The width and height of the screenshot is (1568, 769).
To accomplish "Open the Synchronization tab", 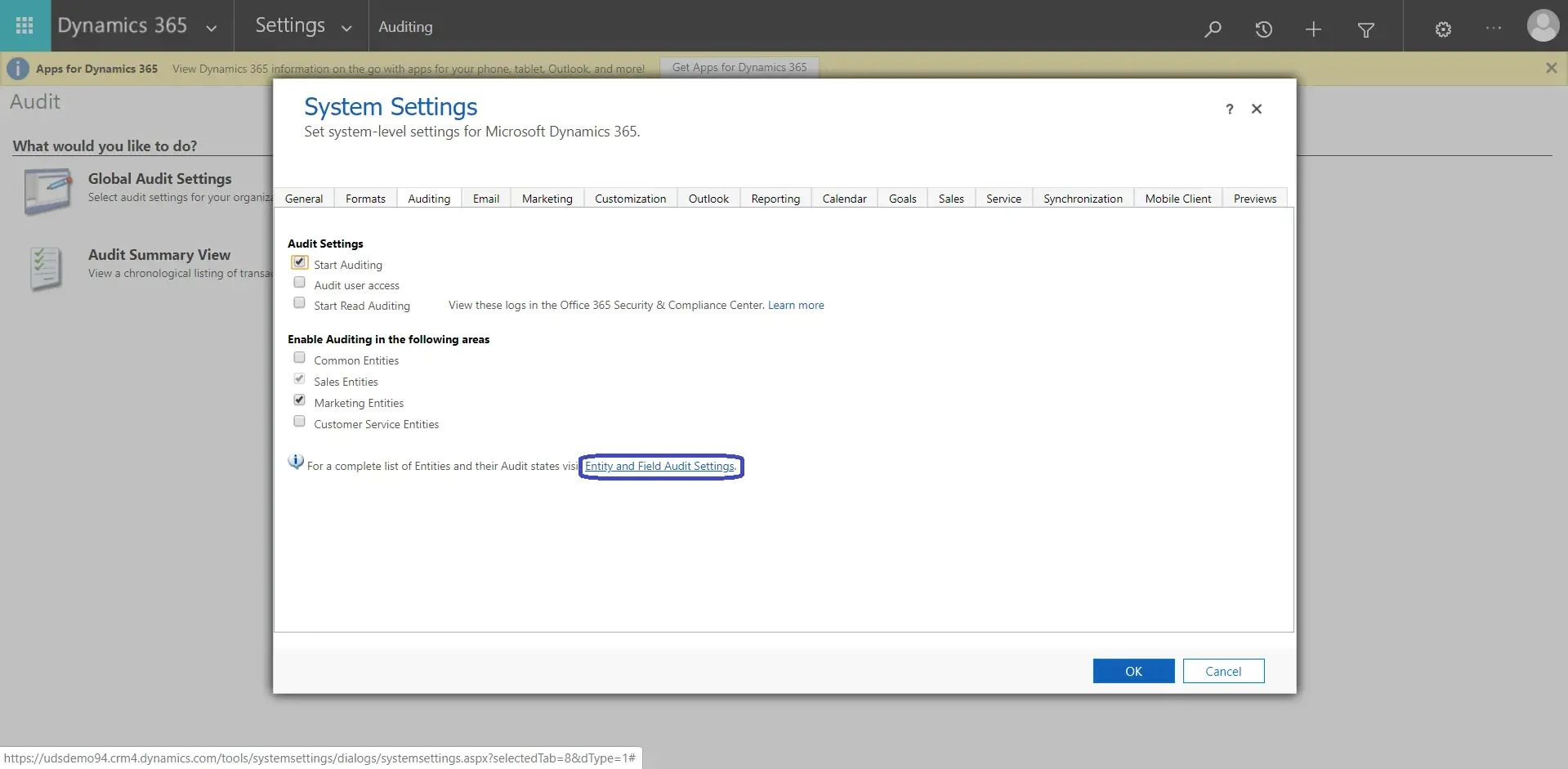I will point(1083,199).
